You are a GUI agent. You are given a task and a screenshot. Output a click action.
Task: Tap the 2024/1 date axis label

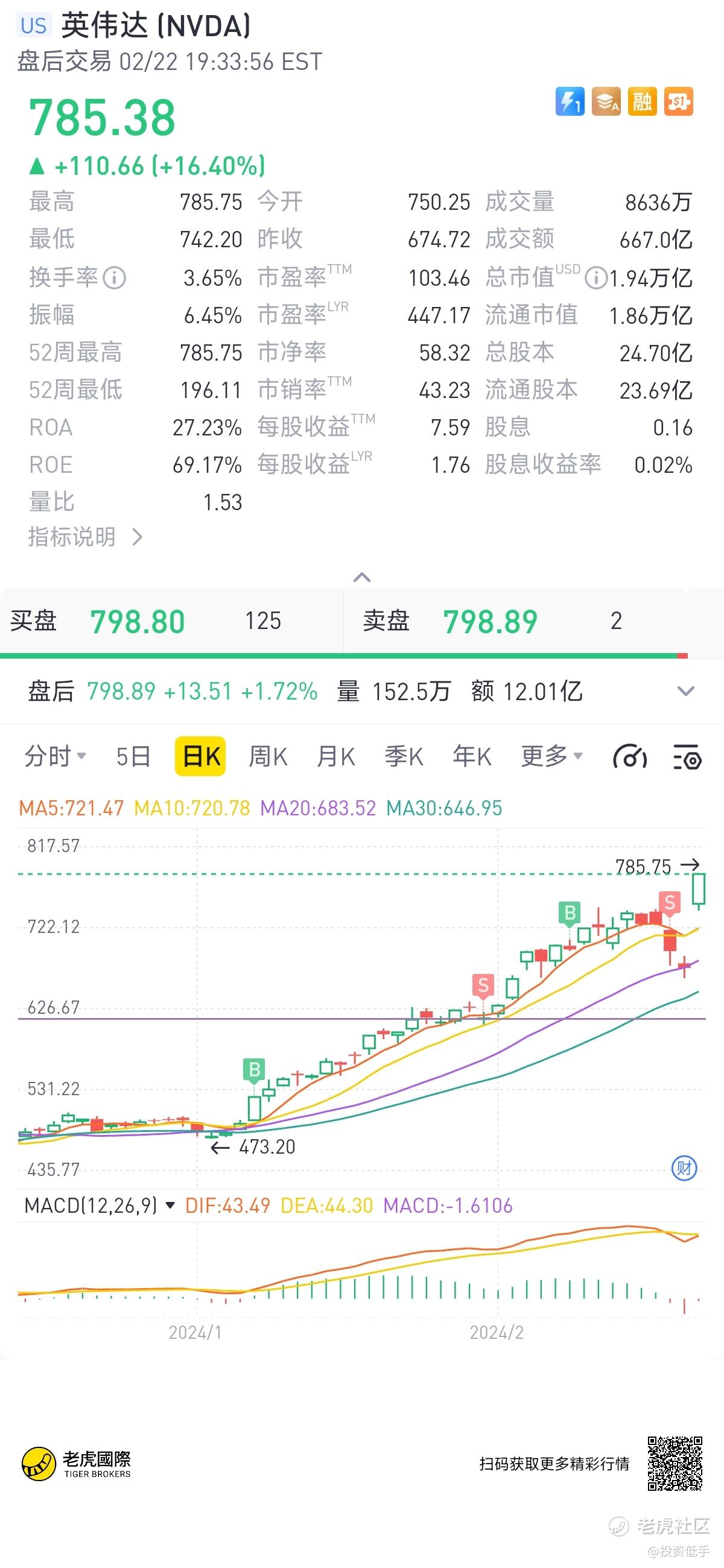(x=195, y=1332)
